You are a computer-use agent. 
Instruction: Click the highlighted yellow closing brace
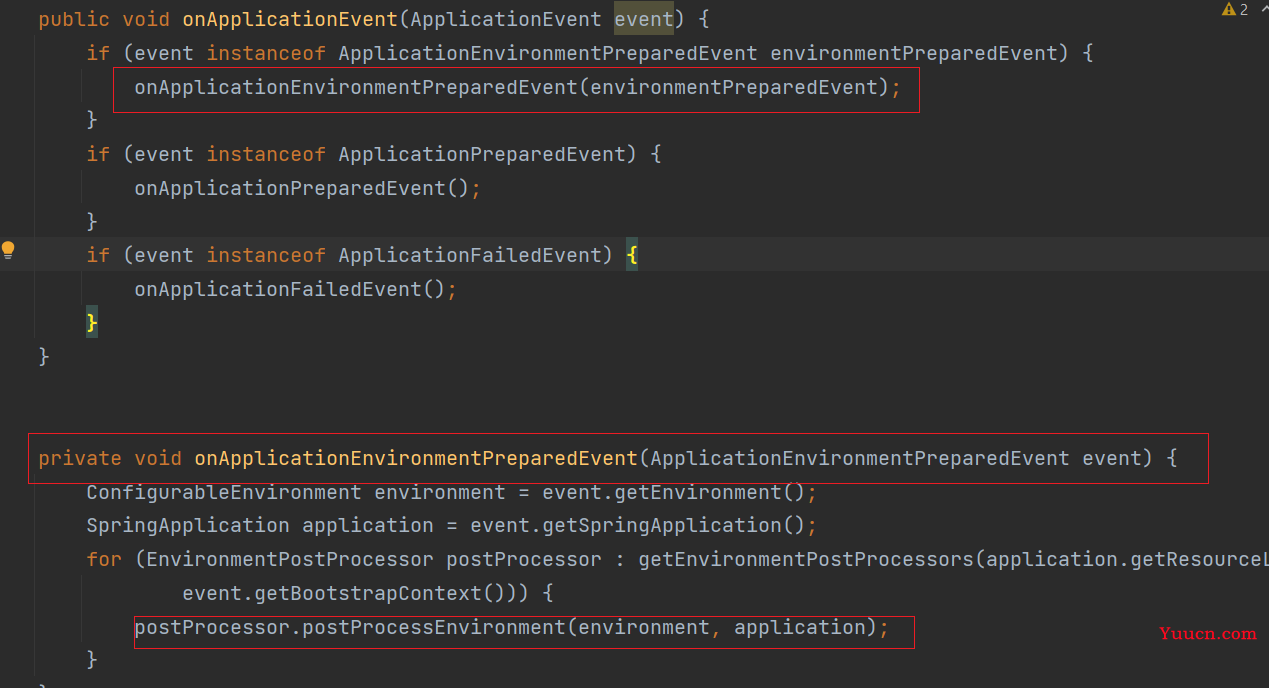click(x=92, y=322)
